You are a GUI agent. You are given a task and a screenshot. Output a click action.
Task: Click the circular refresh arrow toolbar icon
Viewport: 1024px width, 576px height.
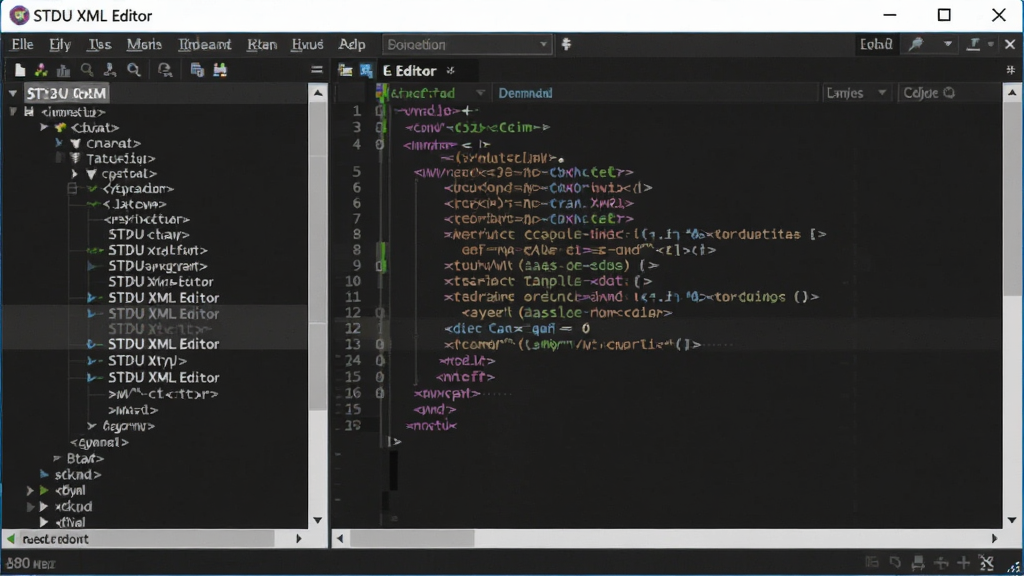tap(165, 71)
